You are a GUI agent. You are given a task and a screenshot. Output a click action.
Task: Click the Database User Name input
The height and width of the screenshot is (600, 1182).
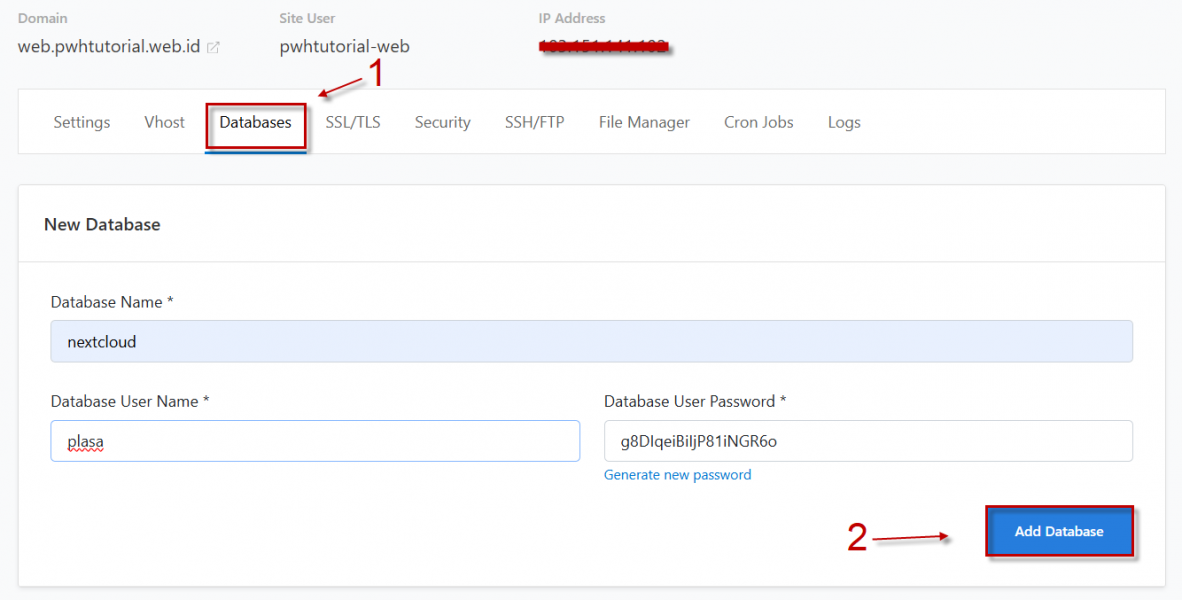[315, 441]
